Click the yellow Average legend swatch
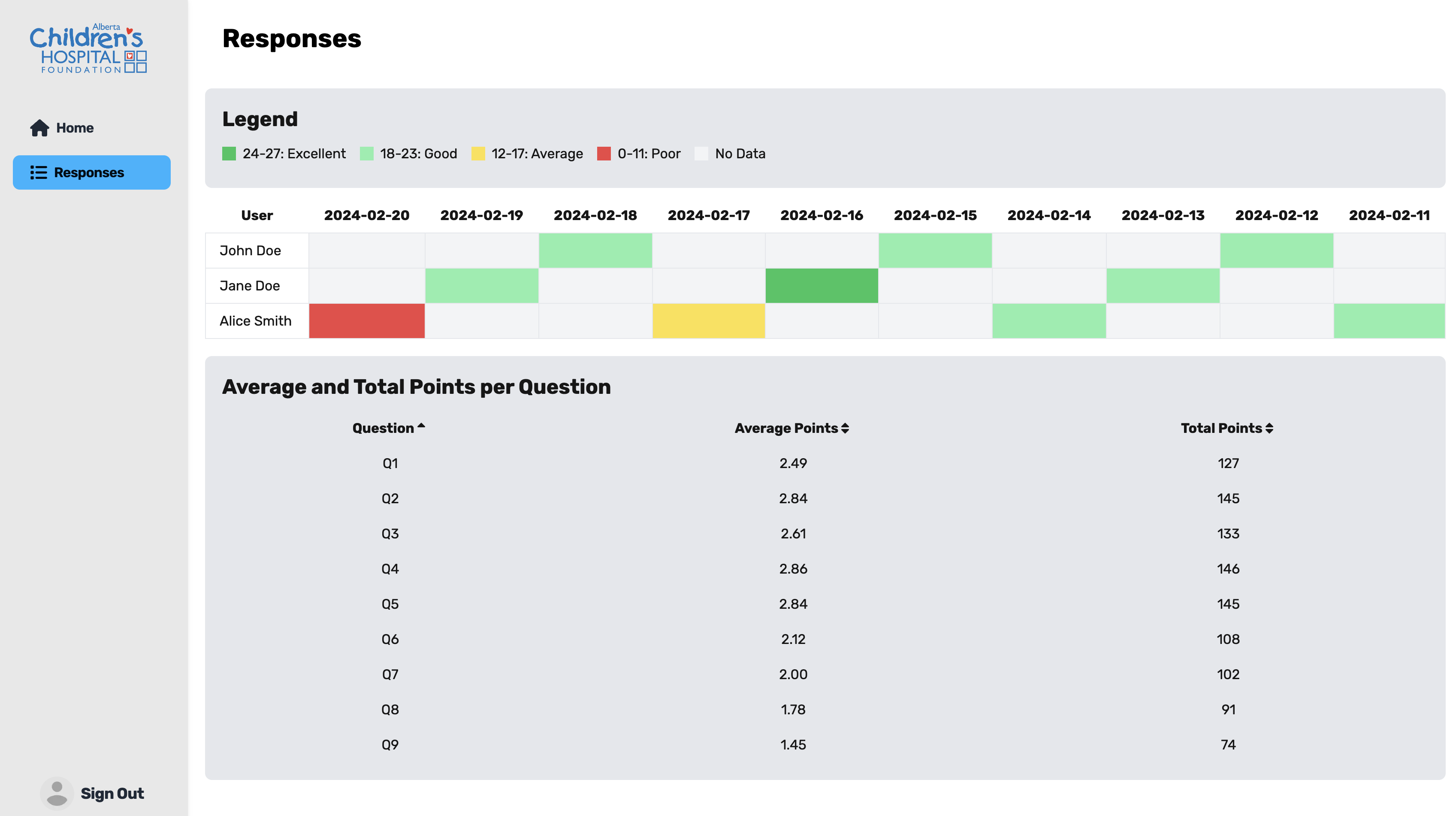This screenshot has height=816, width=1456. (x=478, y=154)
